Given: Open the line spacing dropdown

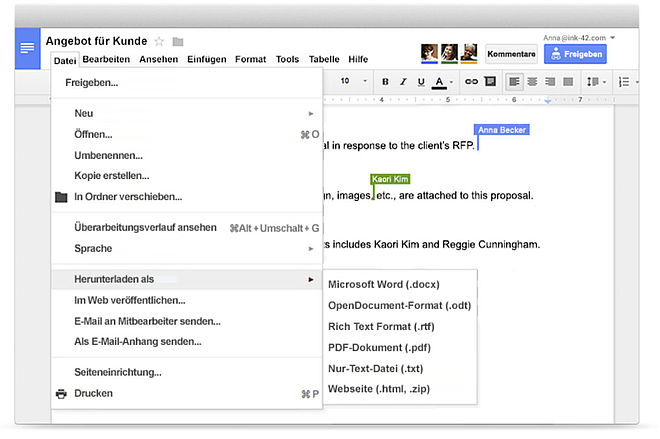Looking at the screenshot, I should [x=596, y=82].
